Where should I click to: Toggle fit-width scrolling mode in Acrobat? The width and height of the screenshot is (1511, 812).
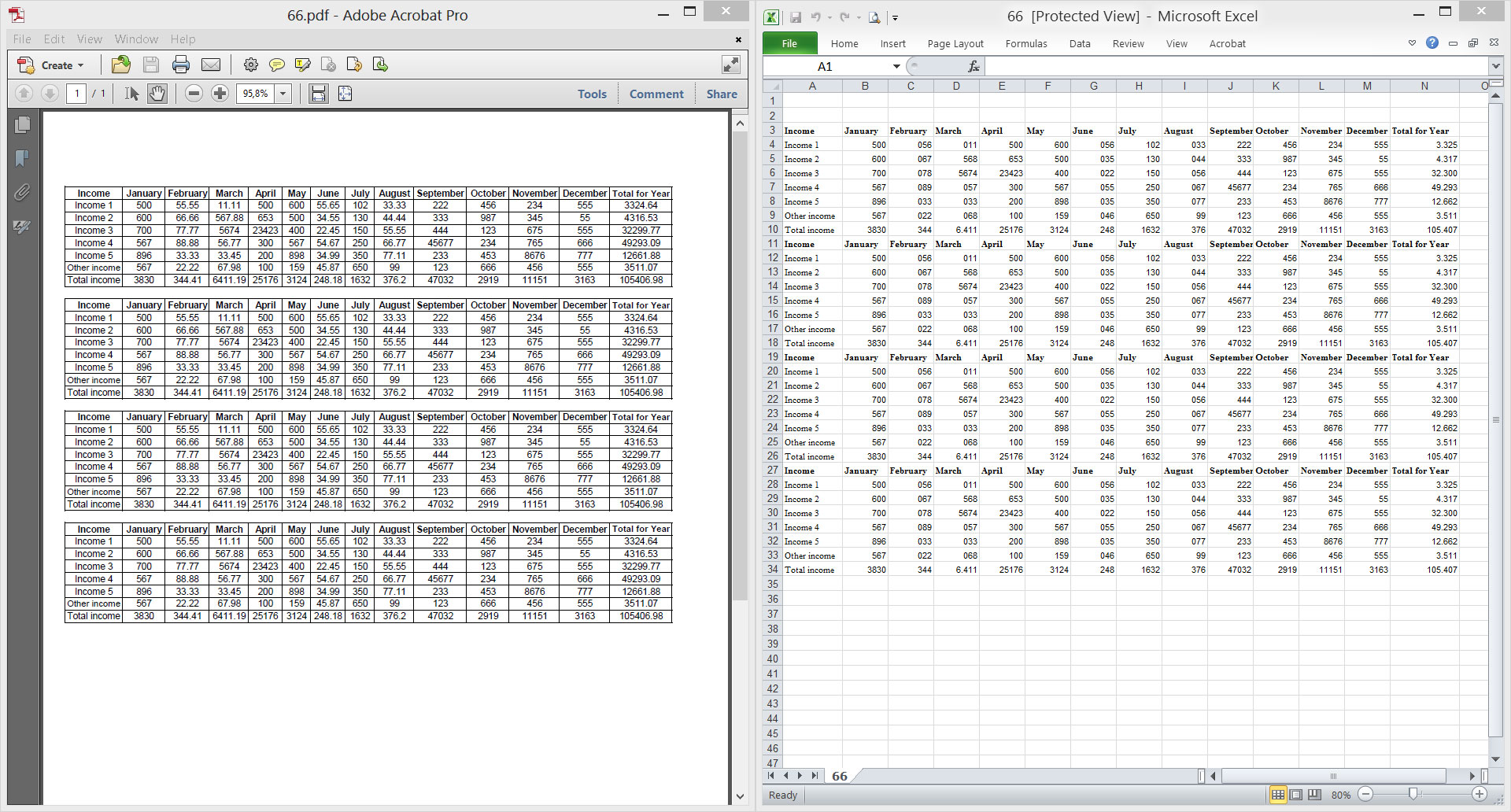pyautogui.click(x=318, y=94)
